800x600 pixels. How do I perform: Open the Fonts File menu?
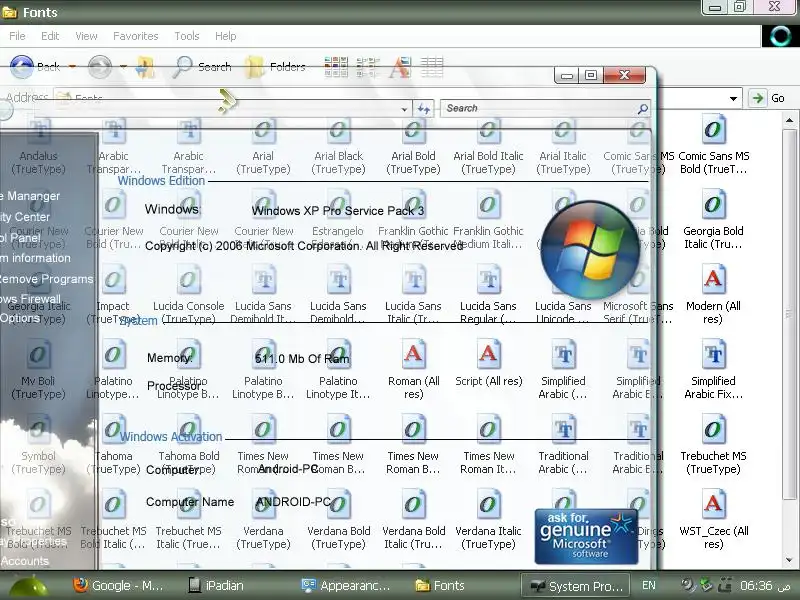point(17,36)
